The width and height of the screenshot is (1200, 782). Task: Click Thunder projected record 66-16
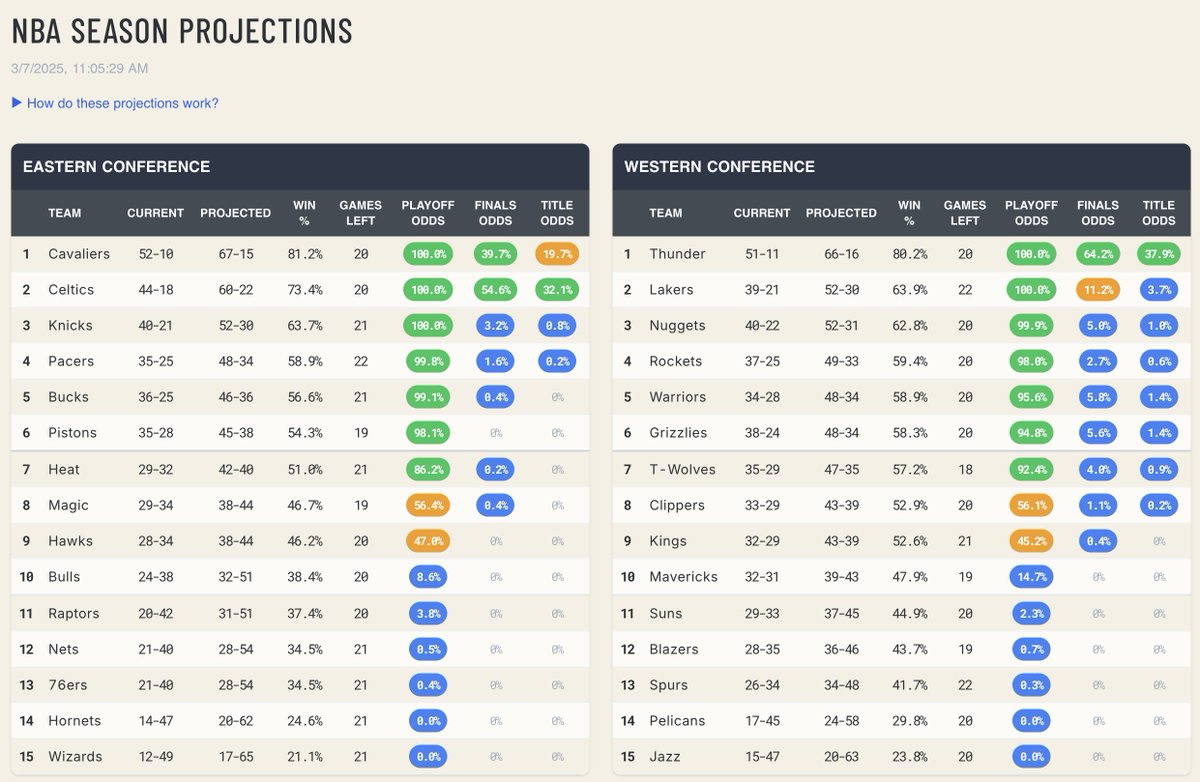click(x=841, y=254)
